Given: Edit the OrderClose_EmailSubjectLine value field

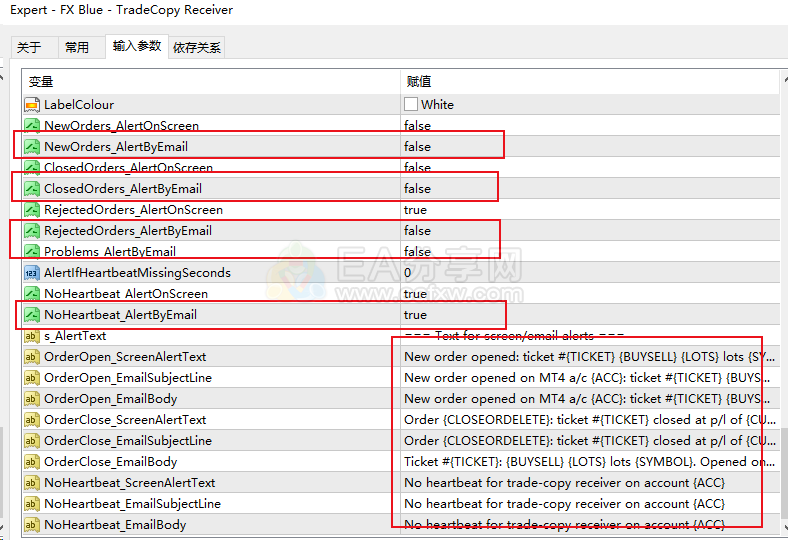Looking at the screenshot, I should [589, 441].
